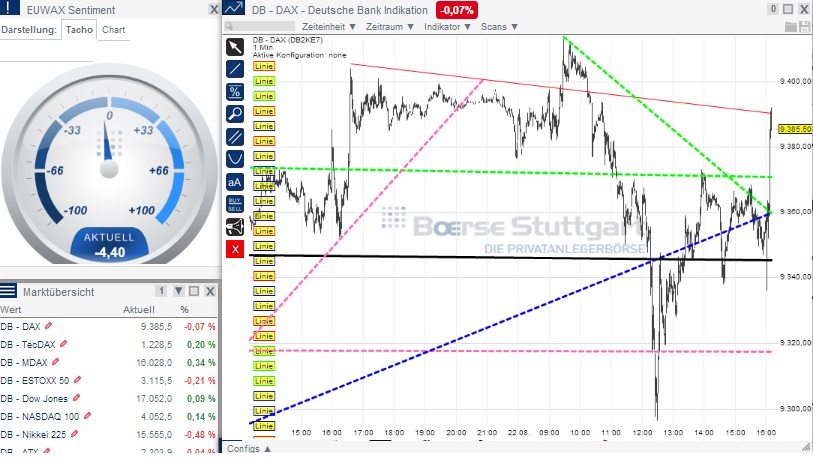Image resolution: width=813 pixels, height=461 pixels.
Task: Click the search magnifier in chart toolbar
Action: coord(229,26)
